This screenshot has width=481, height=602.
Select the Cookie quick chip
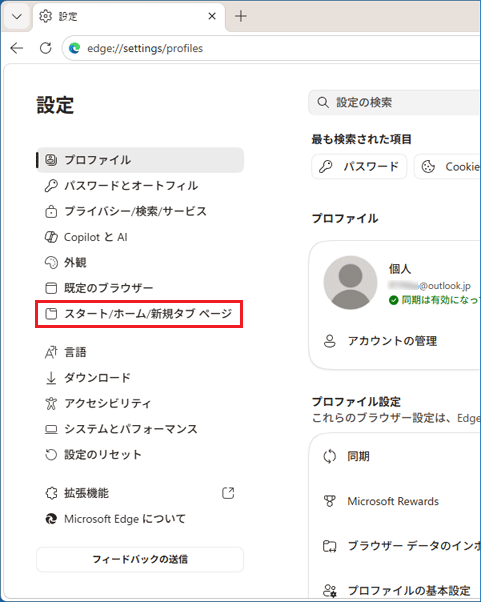[448, 167]
